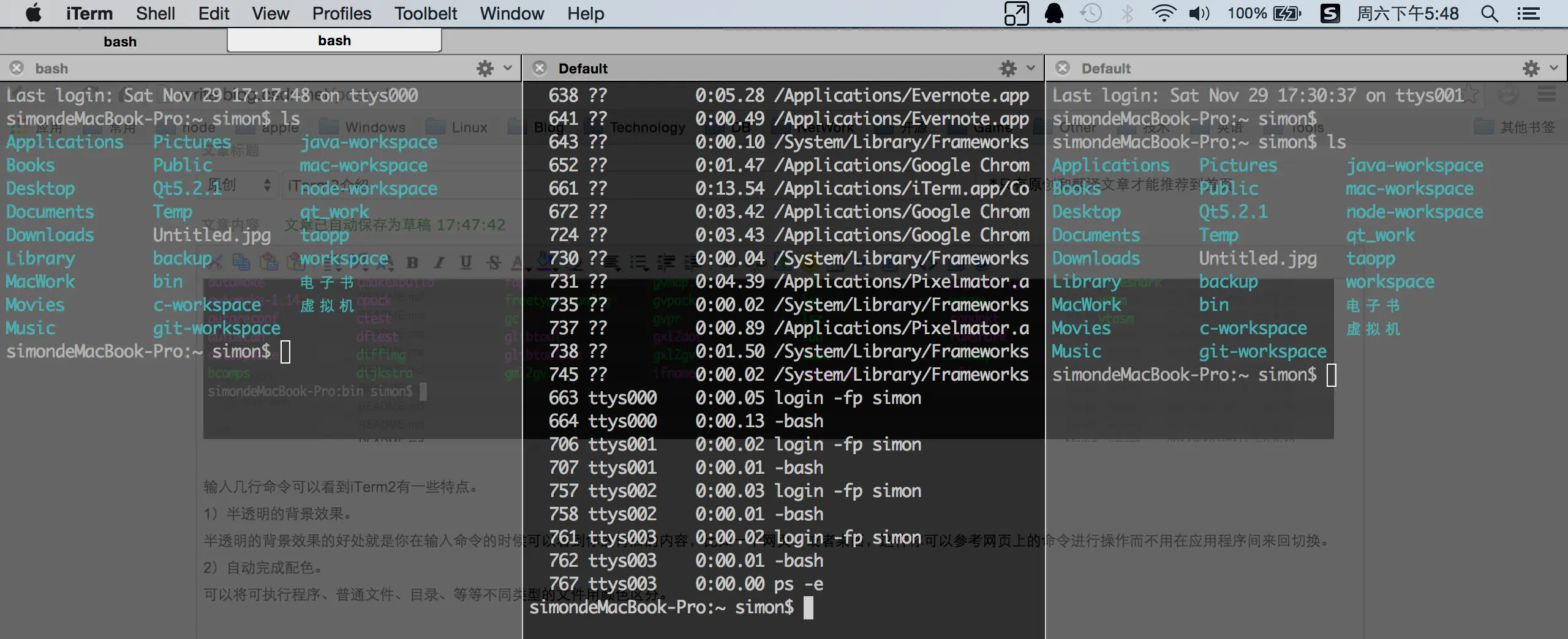Click Spotlight search in the menu bar

1490,13
